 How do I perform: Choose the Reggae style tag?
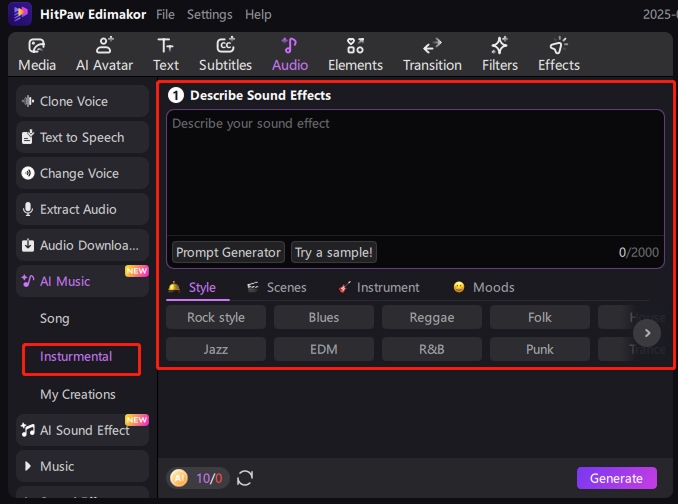pos(432,317)
